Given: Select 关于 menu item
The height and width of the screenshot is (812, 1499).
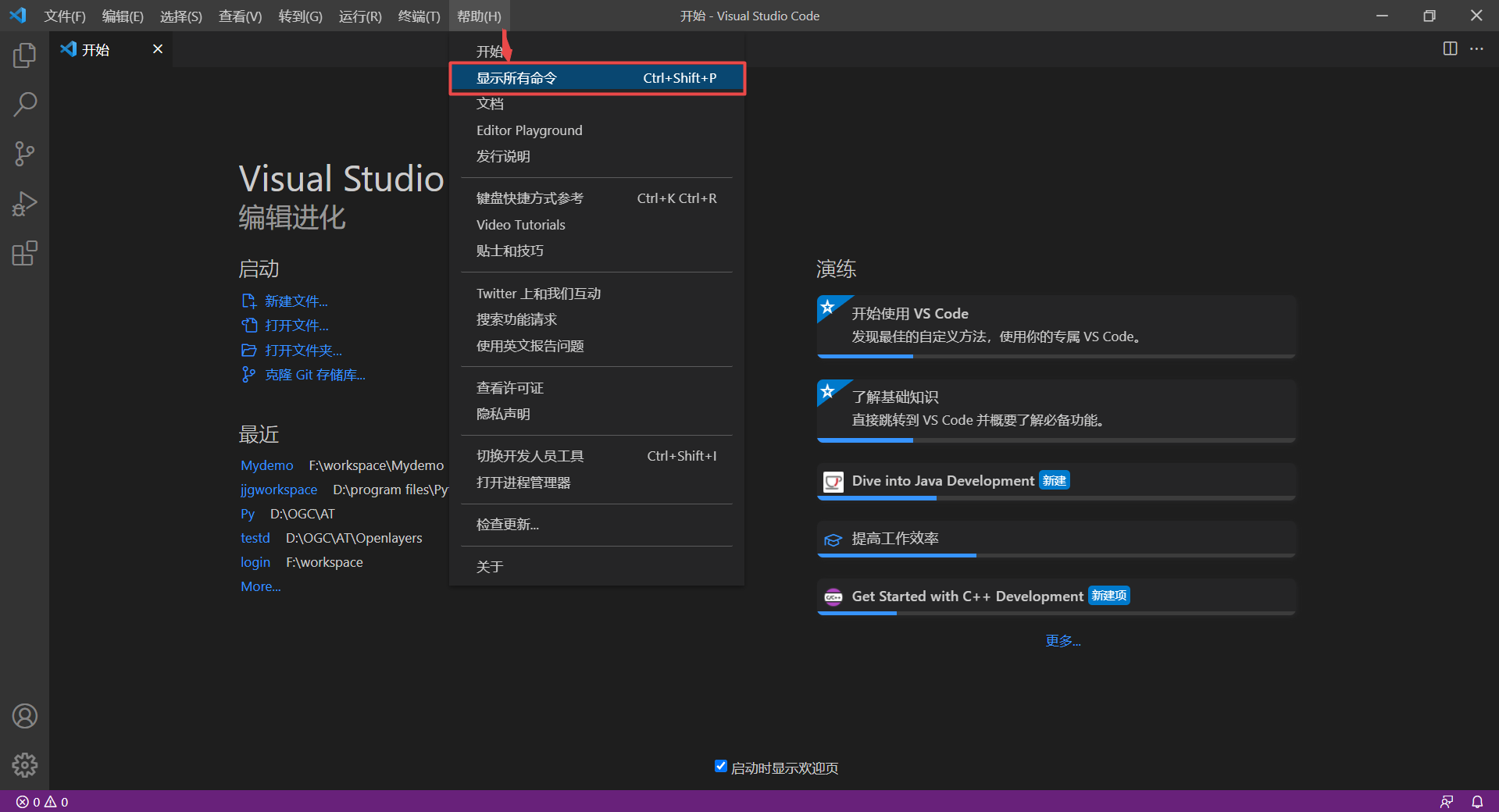Looking at the screenshot, I should coord(597,567).
